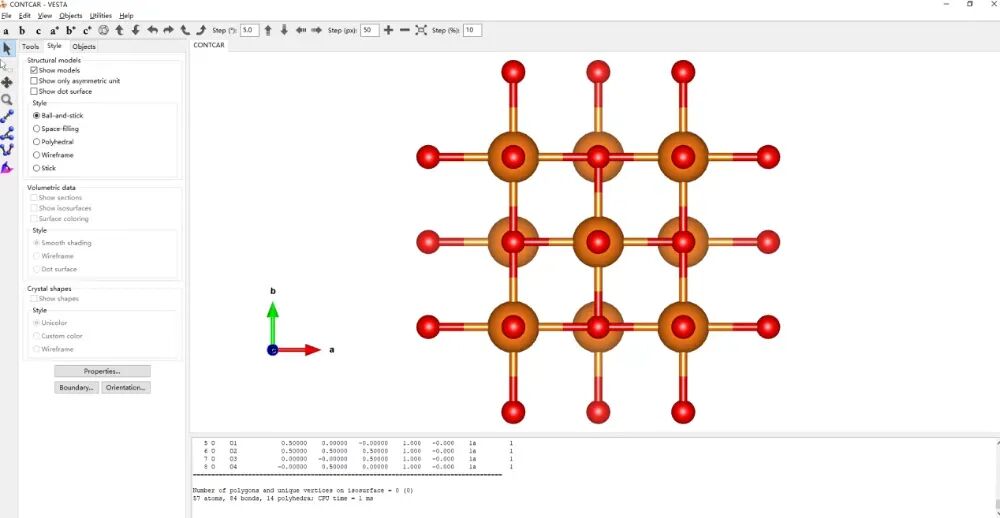1000x518 pixels.
Task: Click the fit-to-screen icon
Action: pyautogui.click(x=421, y=31)
